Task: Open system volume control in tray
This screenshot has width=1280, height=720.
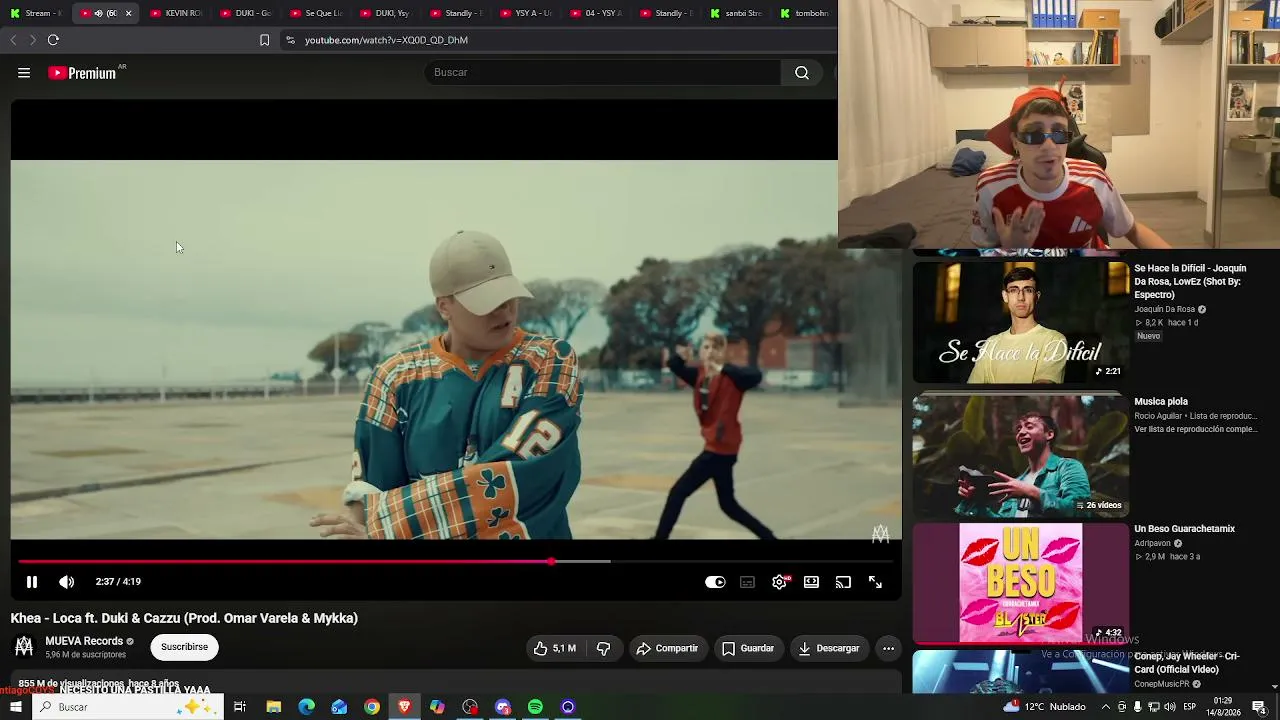Action: (1170, 707)
